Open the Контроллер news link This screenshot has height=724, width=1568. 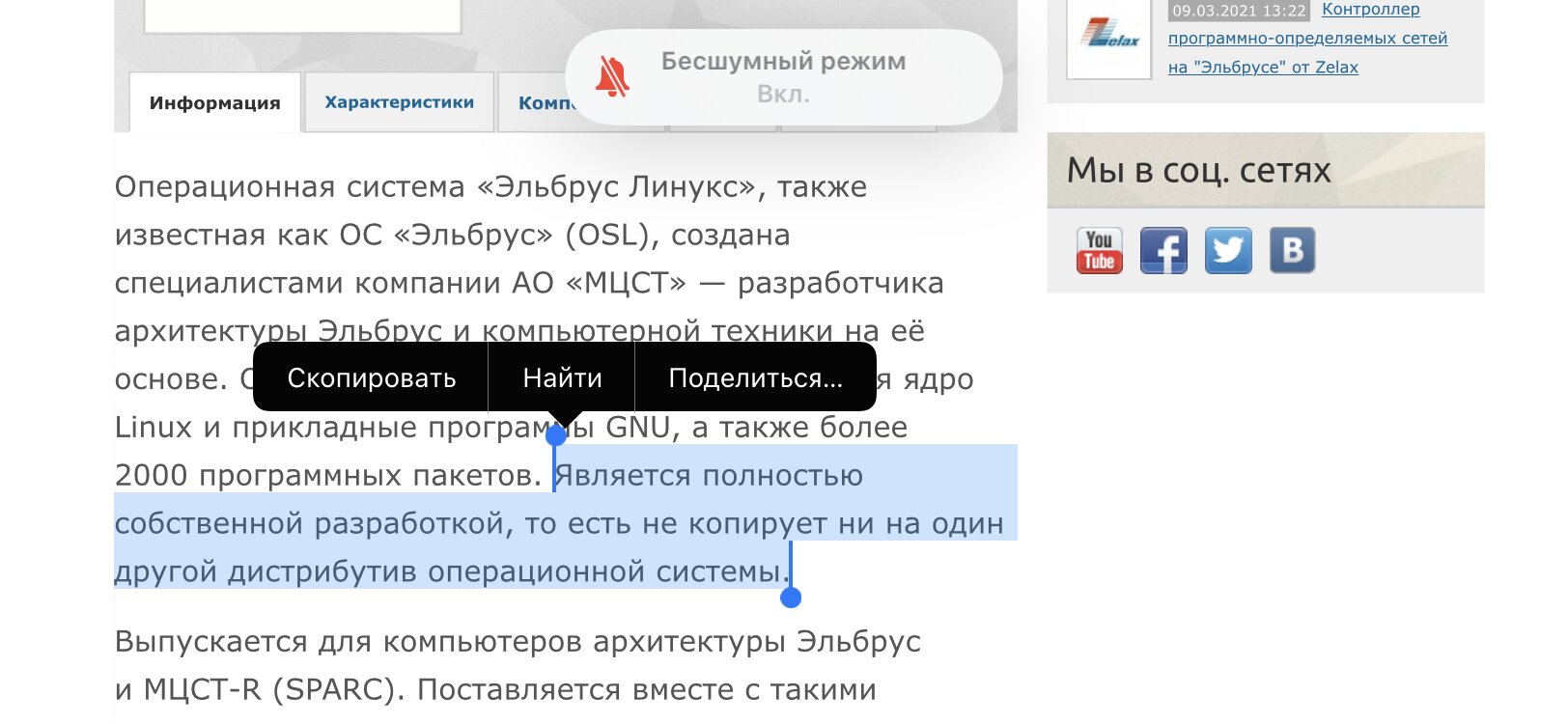pos(1370,10)
